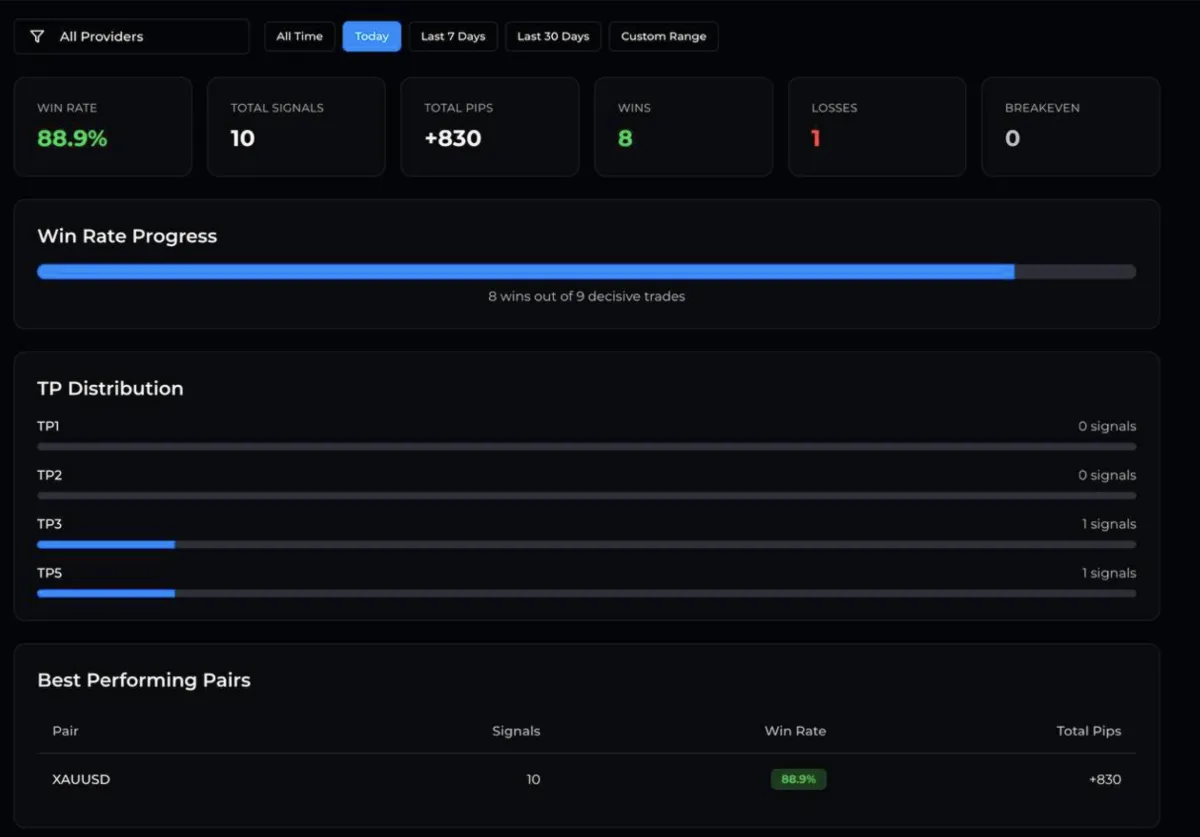Screen dimensions: 1200x837
Task: Click the TP3 label
Action: click(x=50, y=524)
